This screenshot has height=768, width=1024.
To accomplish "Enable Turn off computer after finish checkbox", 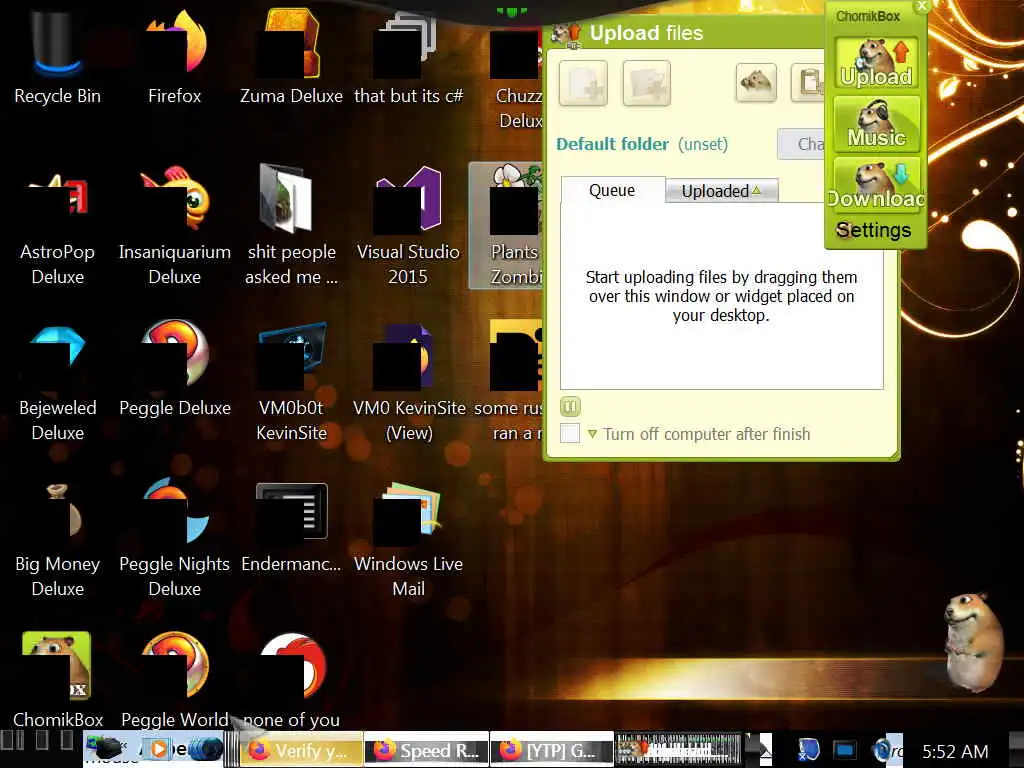I will [x=569, y=433].
